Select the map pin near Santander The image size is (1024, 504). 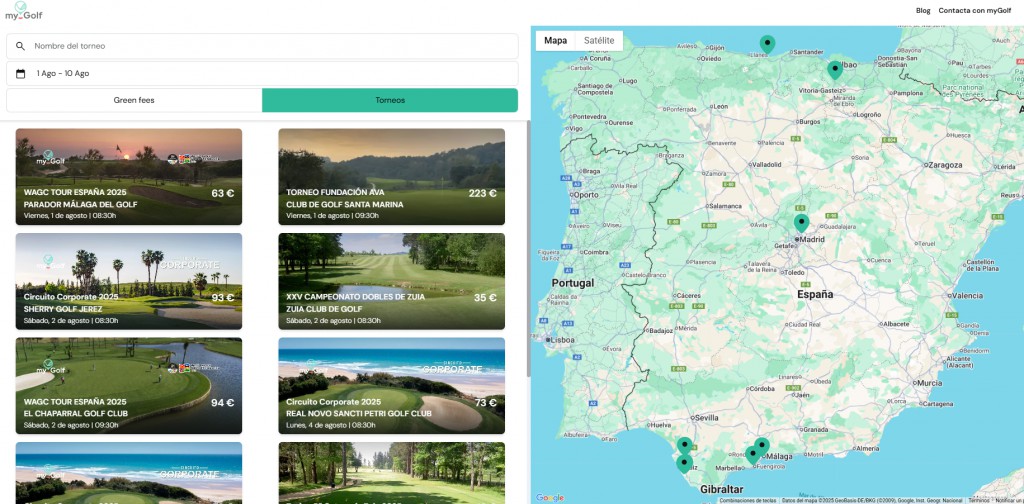(767, 44)
